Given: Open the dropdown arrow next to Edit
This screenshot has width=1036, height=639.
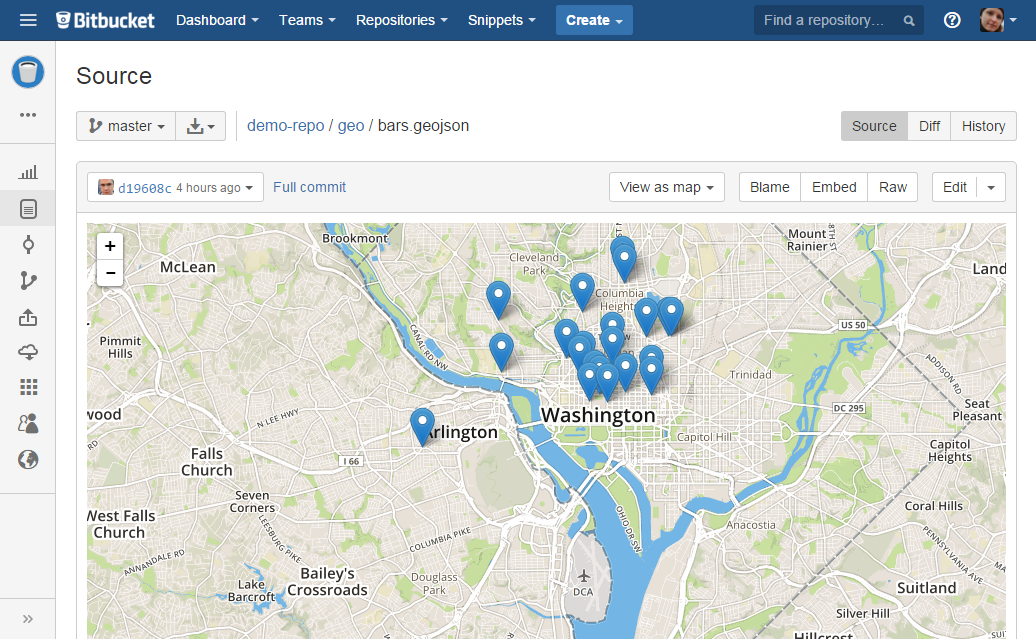Looking at the screenshot, I should point(991,187).
